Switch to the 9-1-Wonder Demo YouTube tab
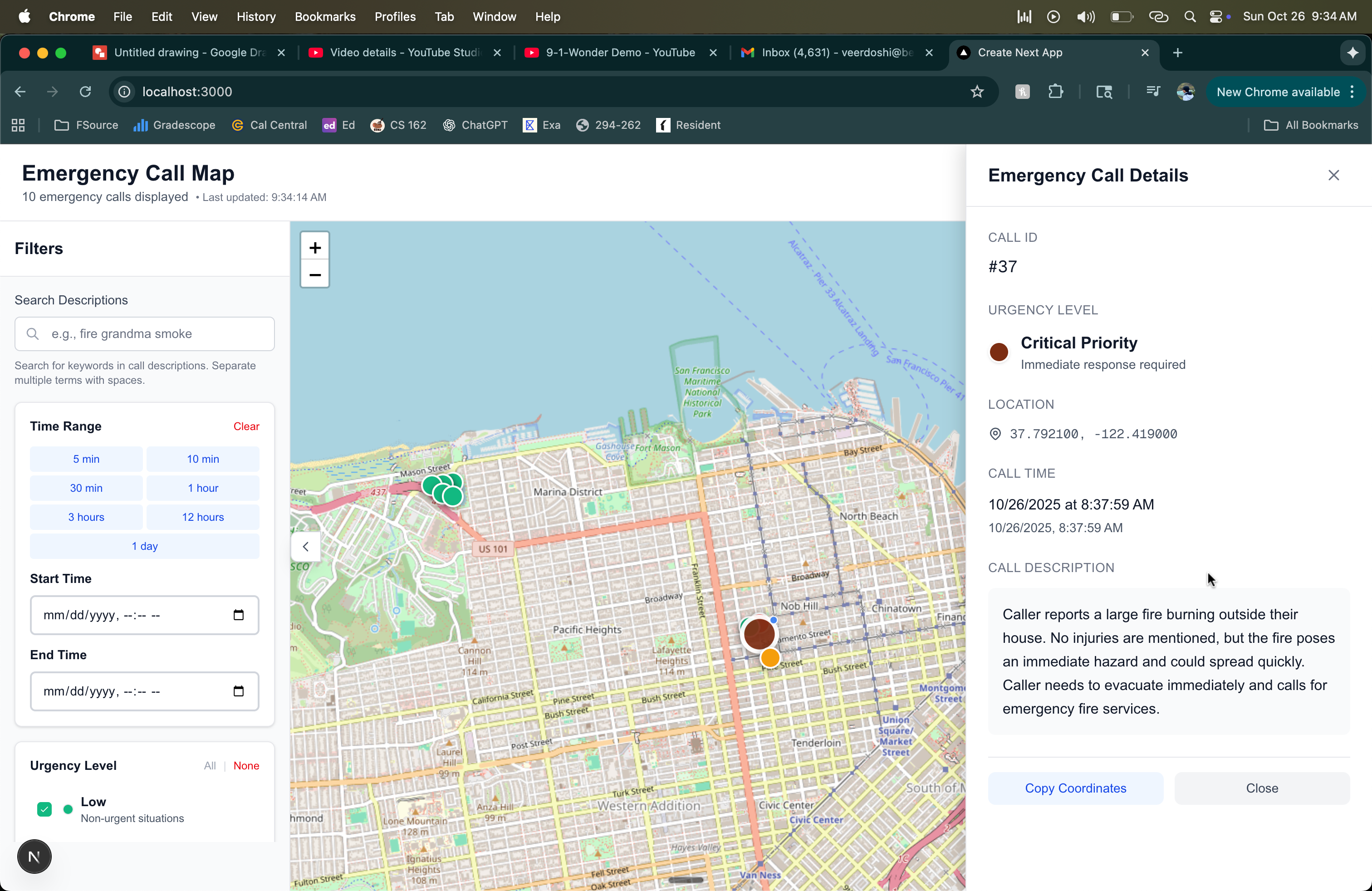The height and width of the screenshot is (891, 1372). pyautogui.click(x=620, y=53)
